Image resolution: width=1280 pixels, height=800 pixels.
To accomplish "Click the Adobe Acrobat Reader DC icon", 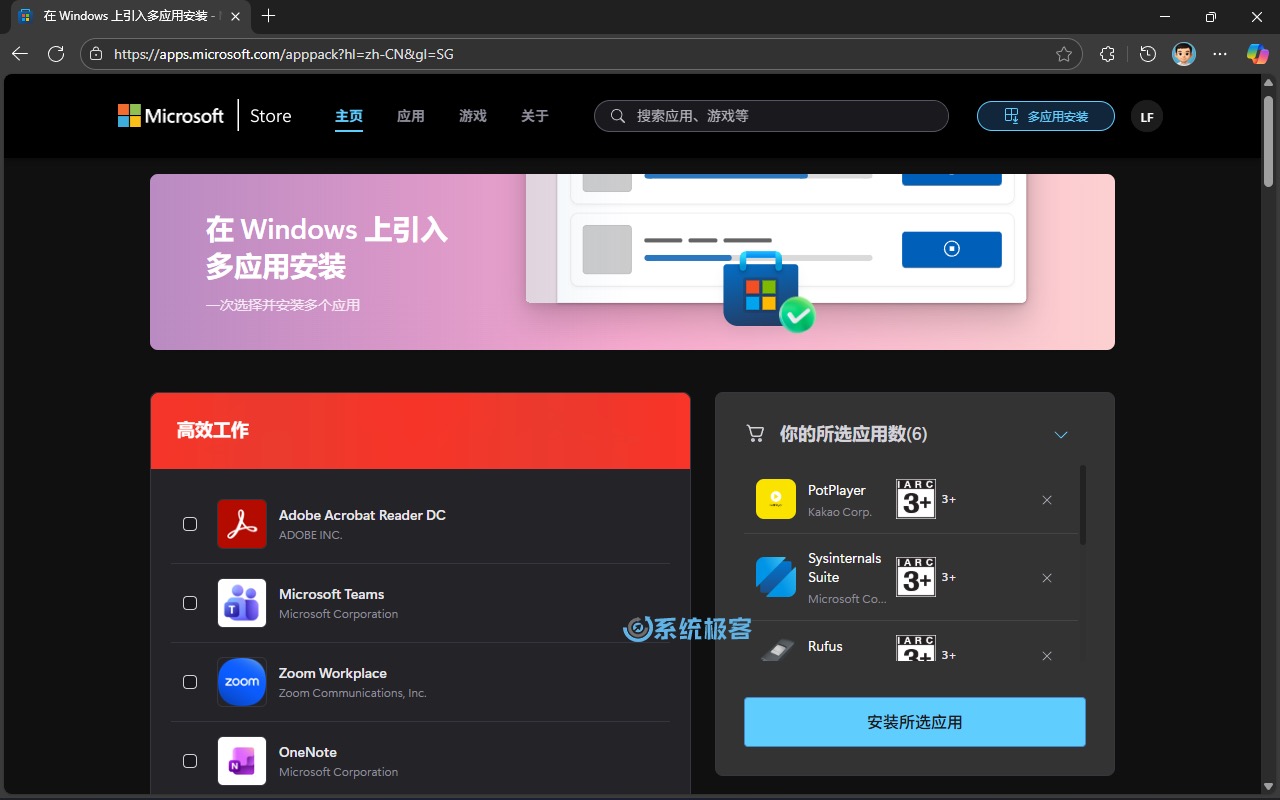I will coord(241,523).
